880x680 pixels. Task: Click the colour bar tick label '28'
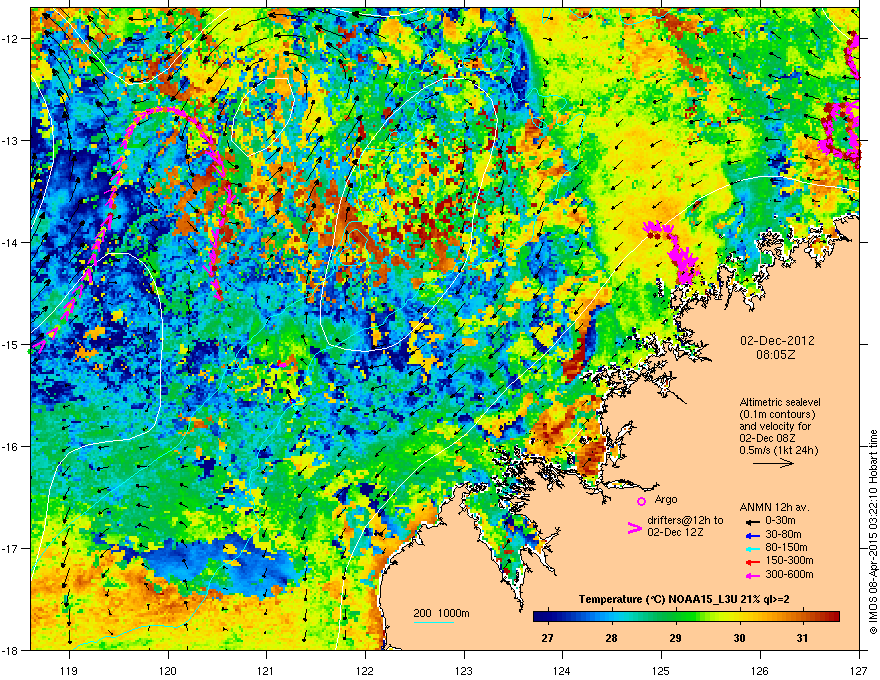(x=611, y=638)
